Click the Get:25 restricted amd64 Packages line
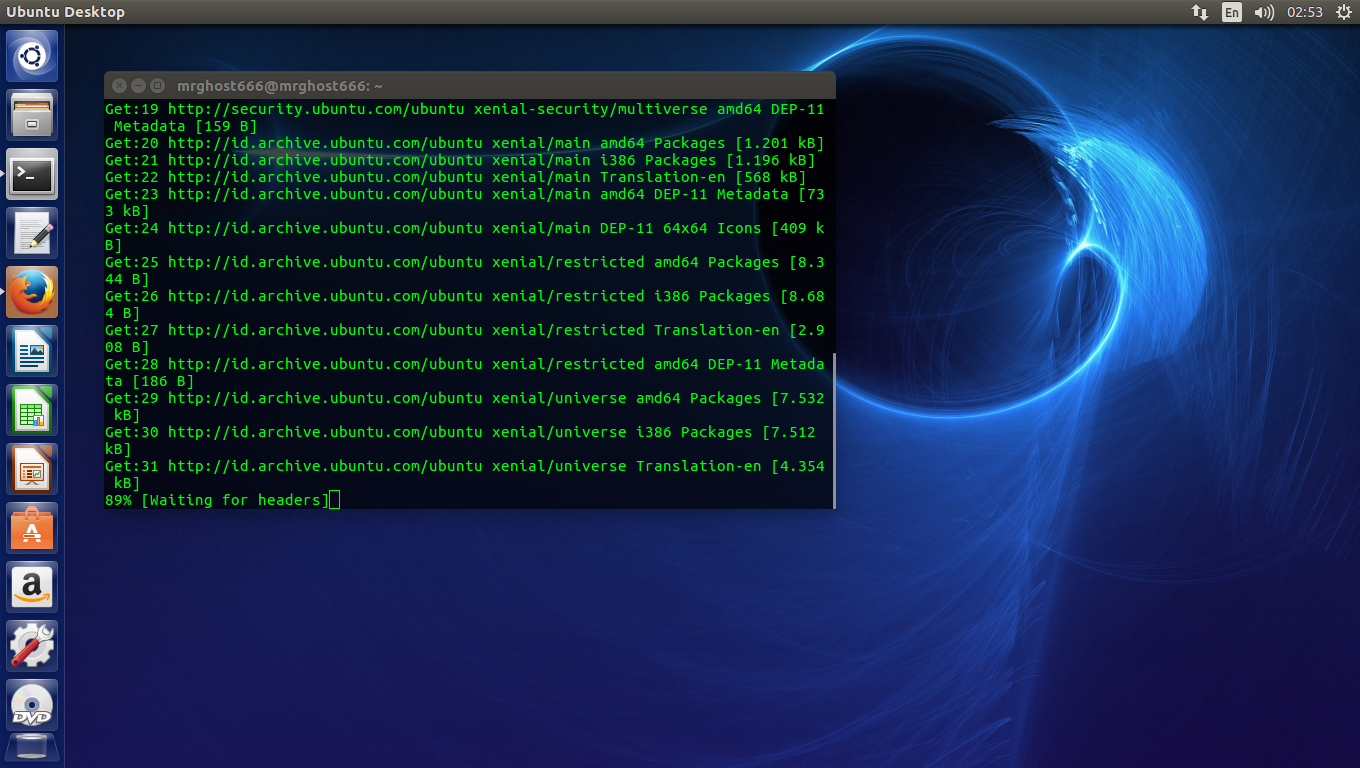 (x=465, y=271)
